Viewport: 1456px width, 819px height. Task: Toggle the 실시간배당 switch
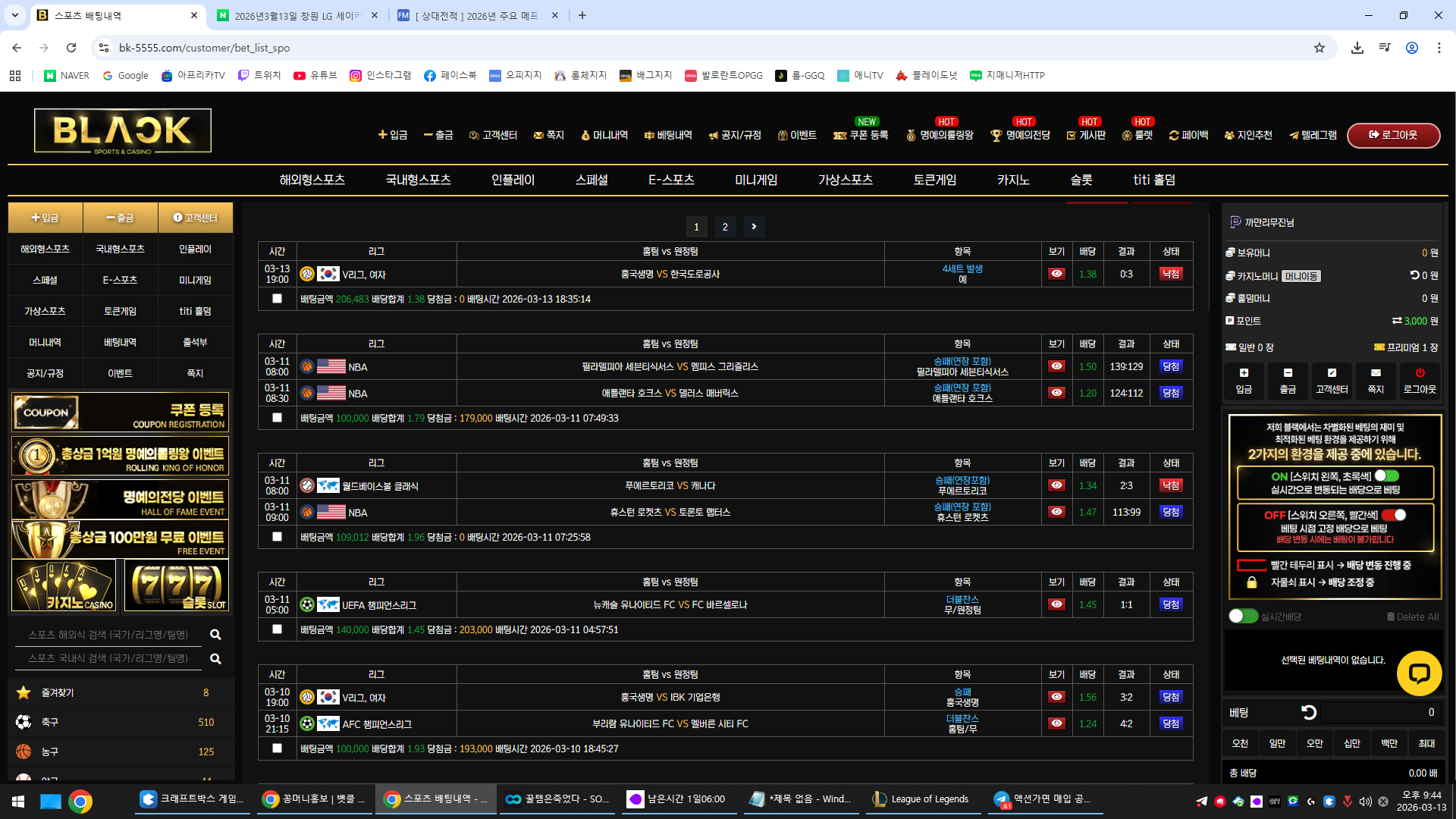pyautogui.click(x=1243, y=616)
